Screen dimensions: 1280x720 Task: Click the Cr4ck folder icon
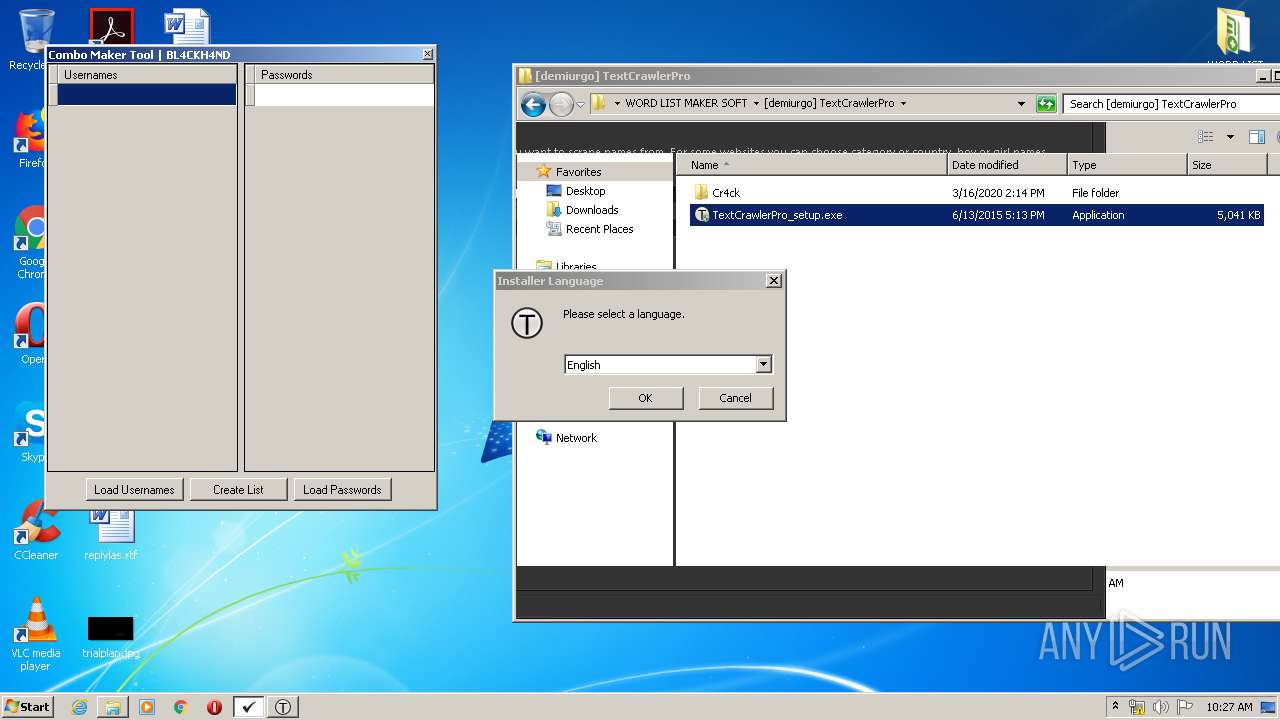[x=701, y=193]
